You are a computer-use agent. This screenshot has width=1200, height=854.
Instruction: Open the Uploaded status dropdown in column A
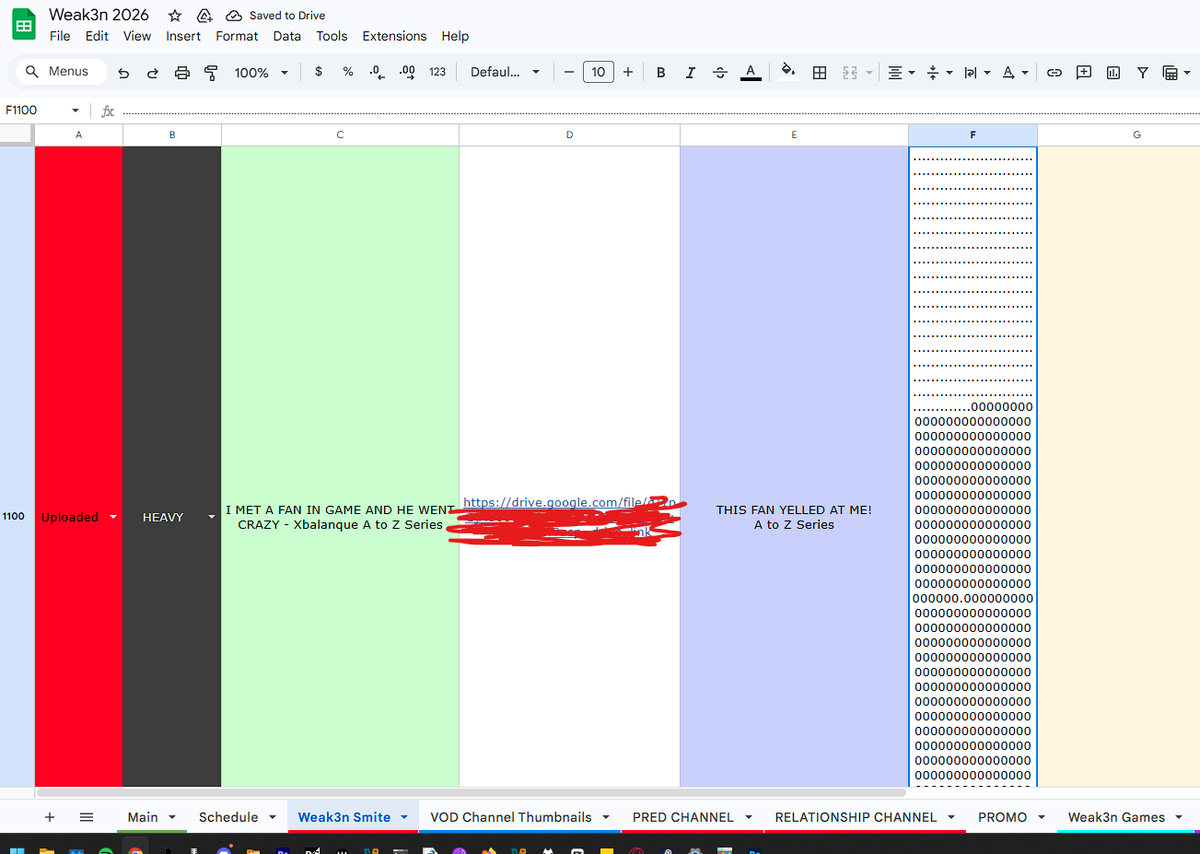pyautogui.click(x=113, y=517)
